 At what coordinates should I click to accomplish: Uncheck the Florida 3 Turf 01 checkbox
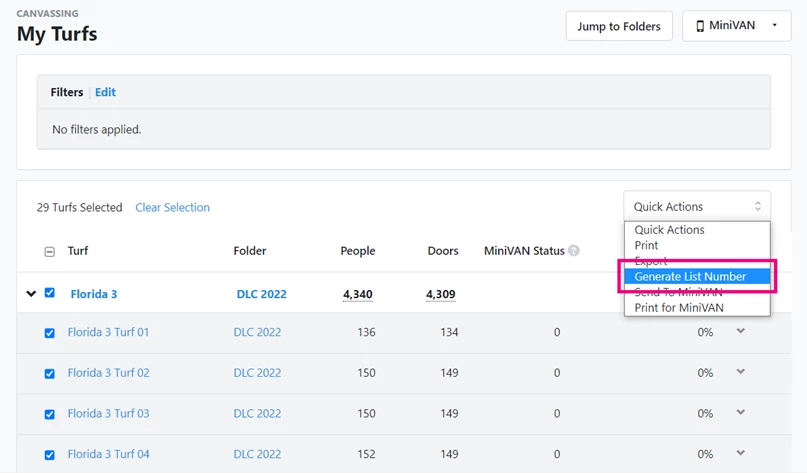click(x=49, y=333)
